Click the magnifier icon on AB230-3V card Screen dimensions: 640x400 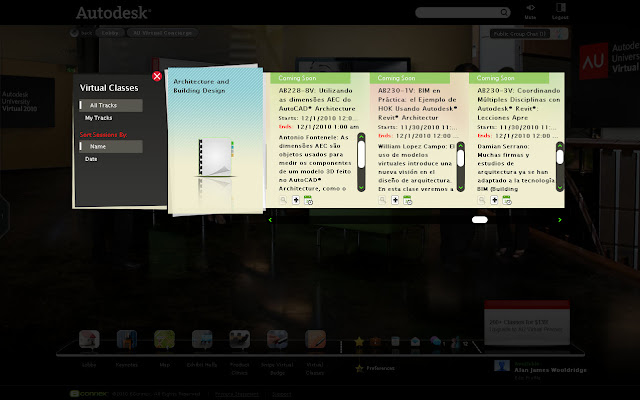(x=482, y=200)
